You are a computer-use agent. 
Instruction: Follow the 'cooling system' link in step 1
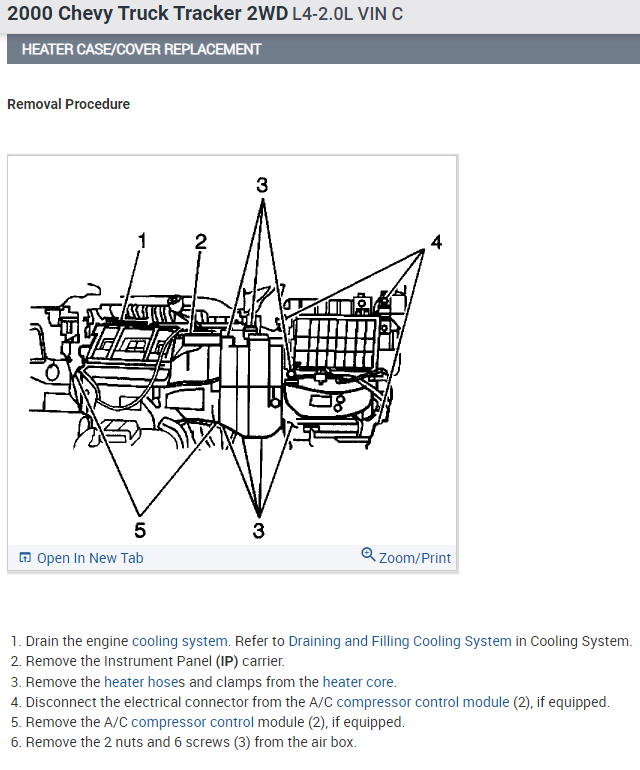click(x=180, y=641)
